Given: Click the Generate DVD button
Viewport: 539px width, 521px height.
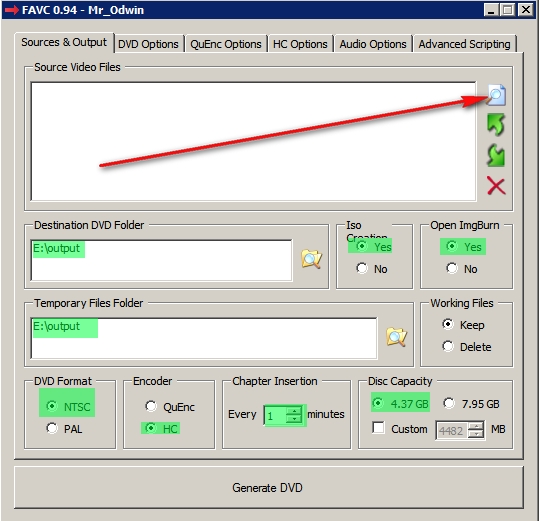Looking at the screenshot, I should 268,487.
